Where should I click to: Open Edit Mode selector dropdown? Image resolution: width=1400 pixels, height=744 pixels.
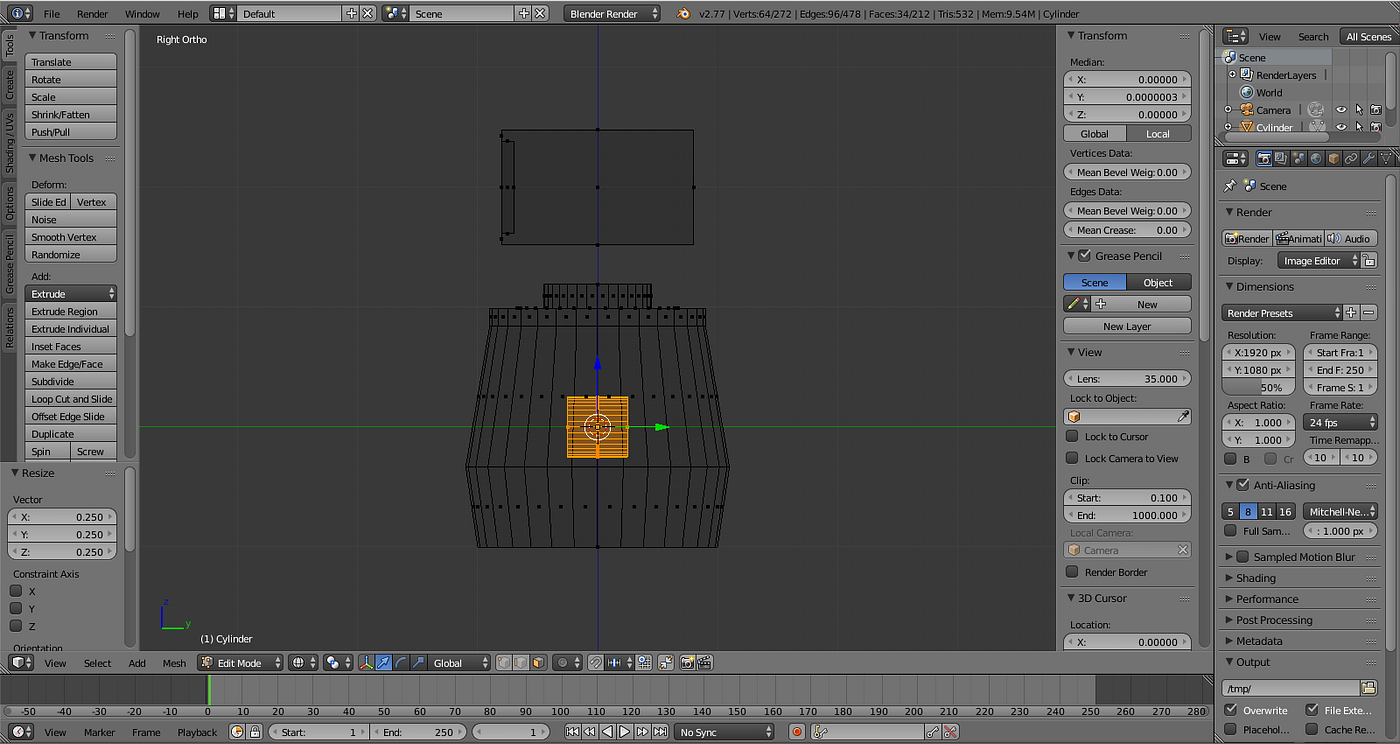240,663
